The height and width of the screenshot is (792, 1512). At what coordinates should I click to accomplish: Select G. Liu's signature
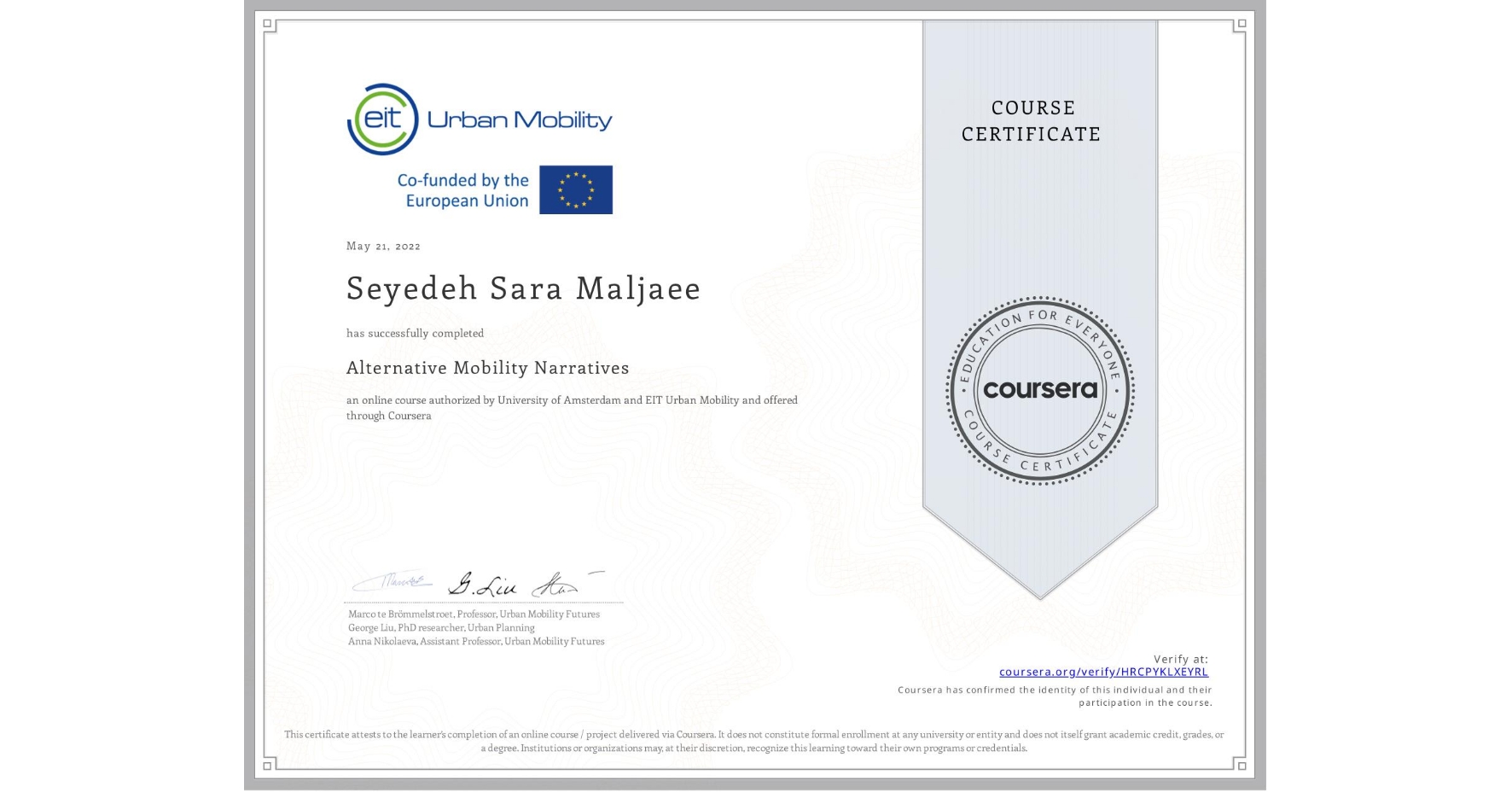point(482,585)
